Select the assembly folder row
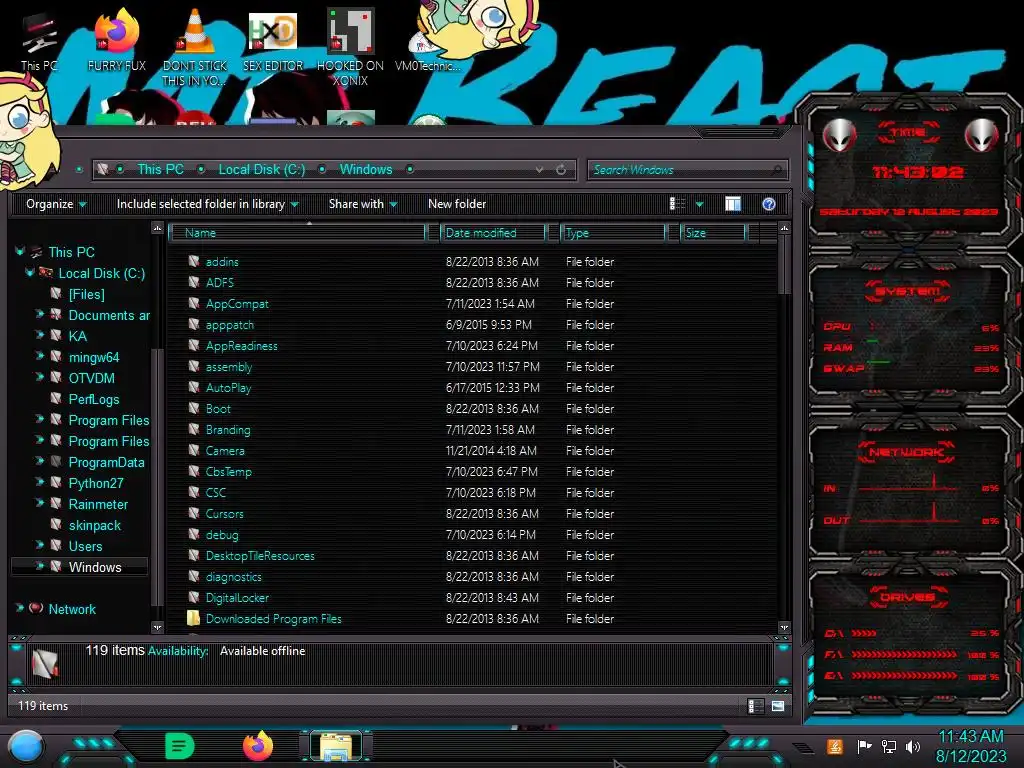Image resolution: width=1024 pixels, height=768 pixels. (472, 366)
